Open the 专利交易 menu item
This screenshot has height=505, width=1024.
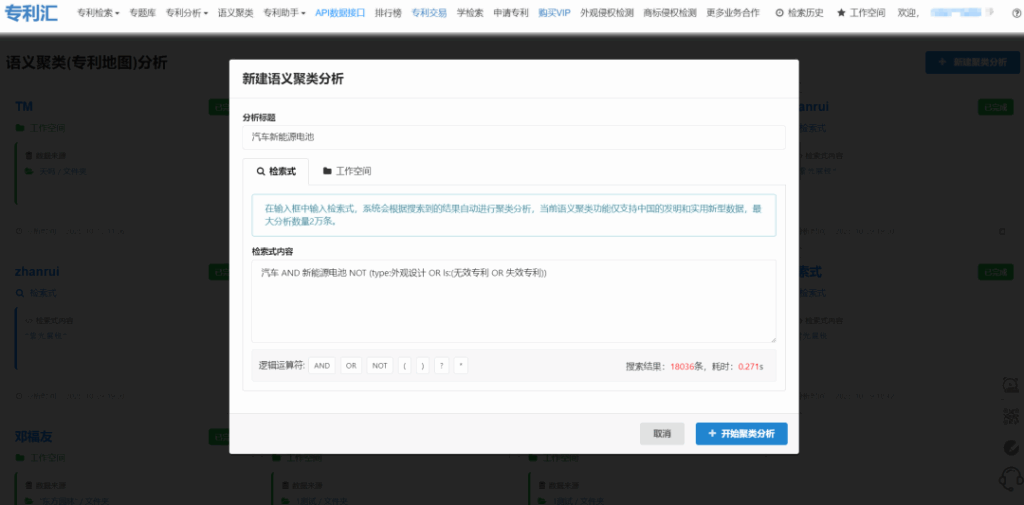pyautogui.click(x=429, y=13)
